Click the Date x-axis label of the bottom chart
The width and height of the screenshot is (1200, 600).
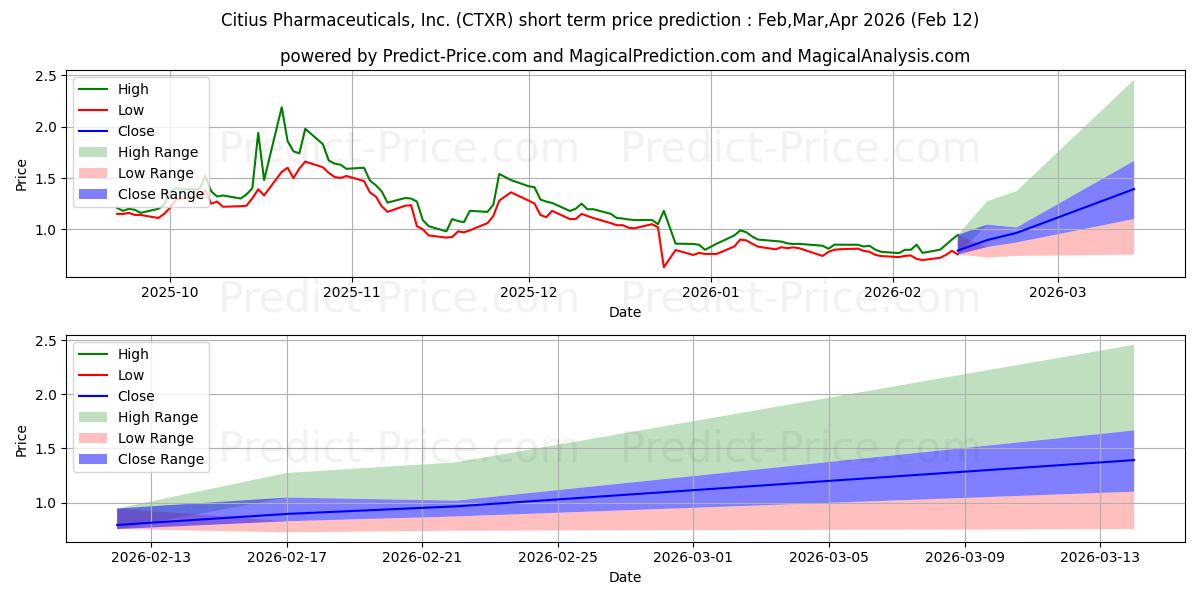coord(625,577)
